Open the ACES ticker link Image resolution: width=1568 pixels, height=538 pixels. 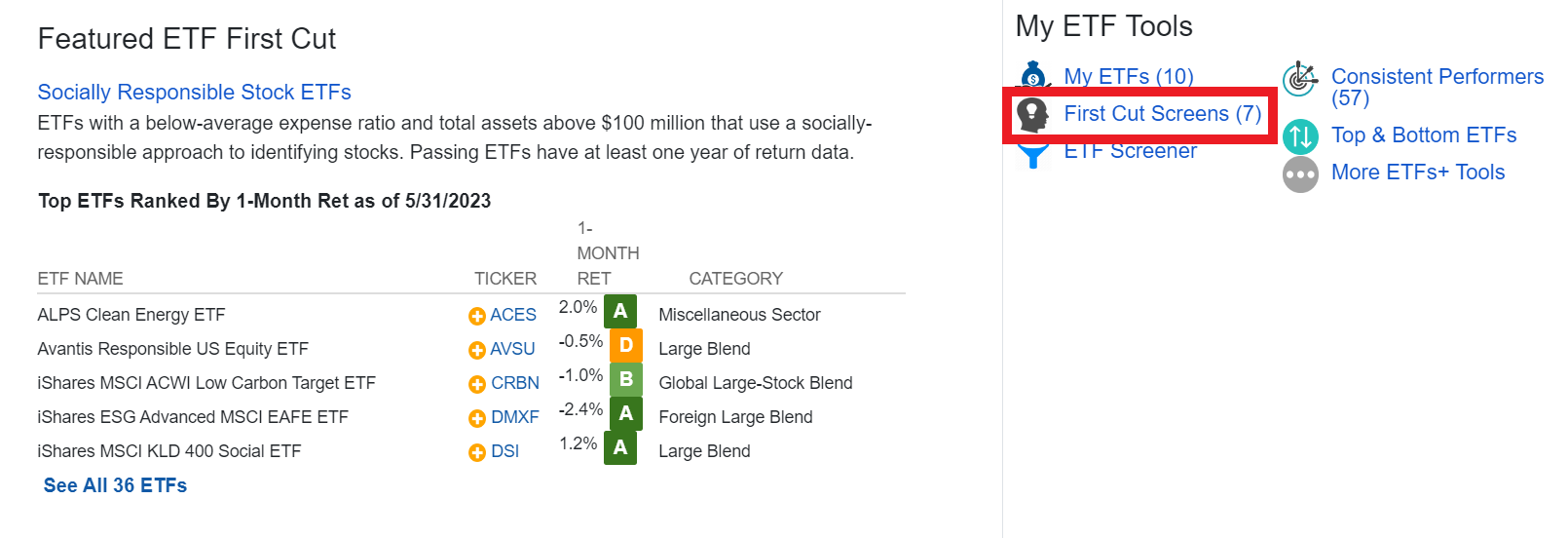(513, 315)
